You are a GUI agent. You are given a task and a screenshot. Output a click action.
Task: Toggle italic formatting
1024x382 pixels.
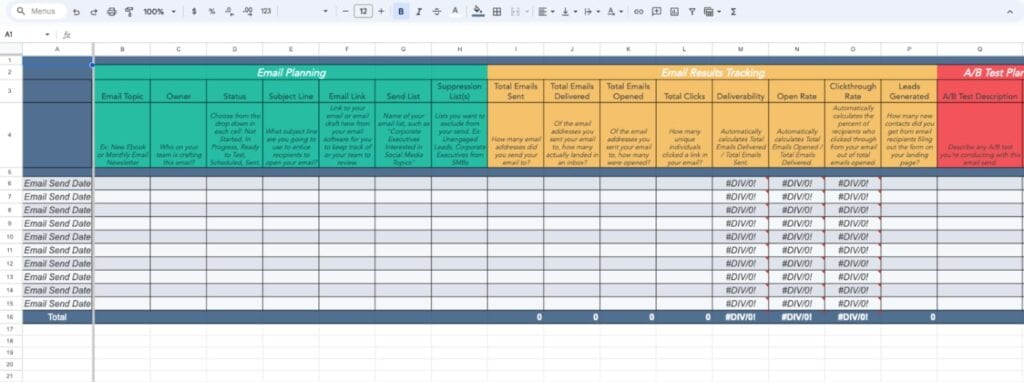(x=419, y=12)
